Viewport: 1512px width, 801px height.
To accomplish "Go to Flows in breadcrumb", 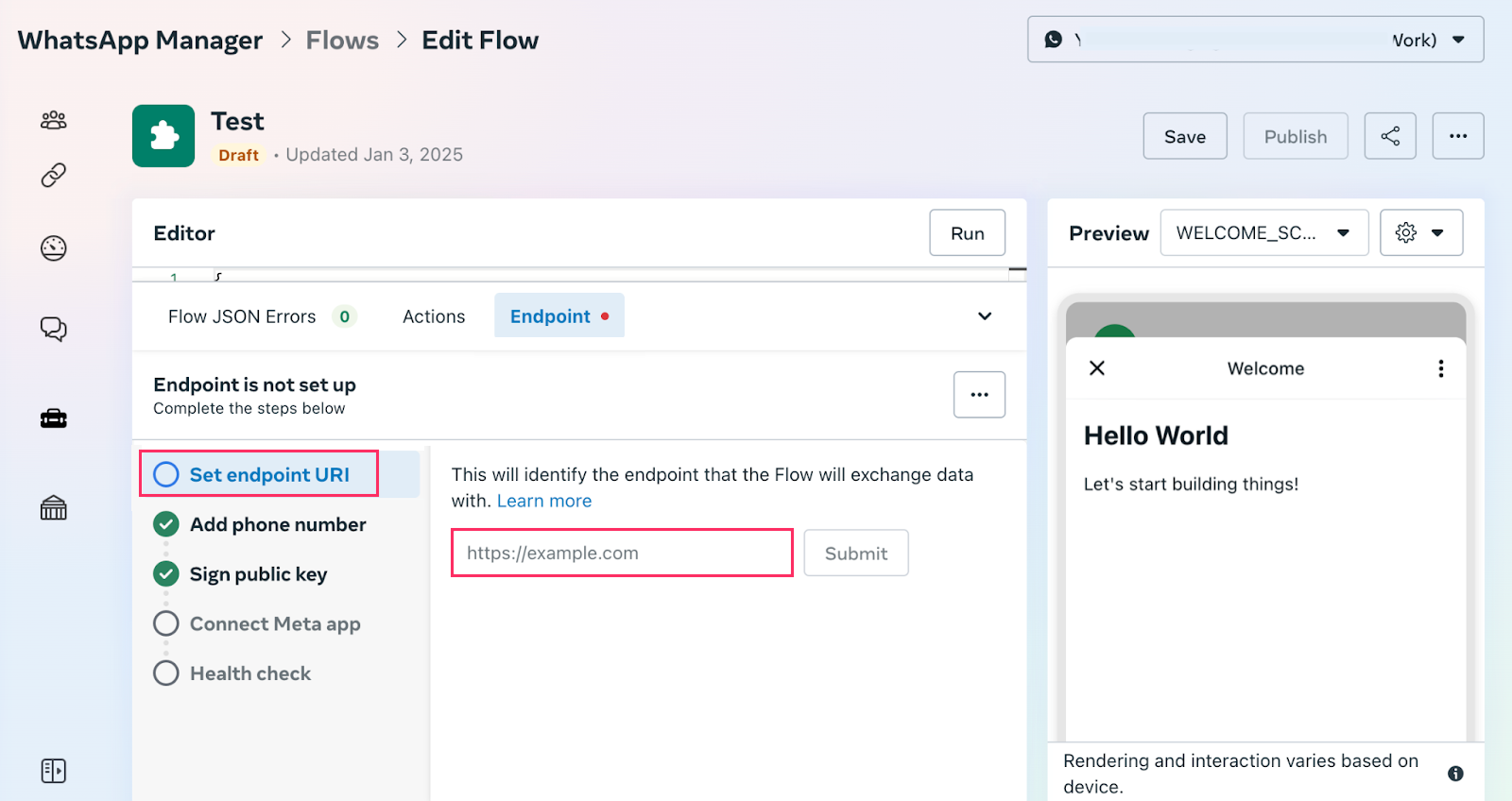I will tap(342, 41).
